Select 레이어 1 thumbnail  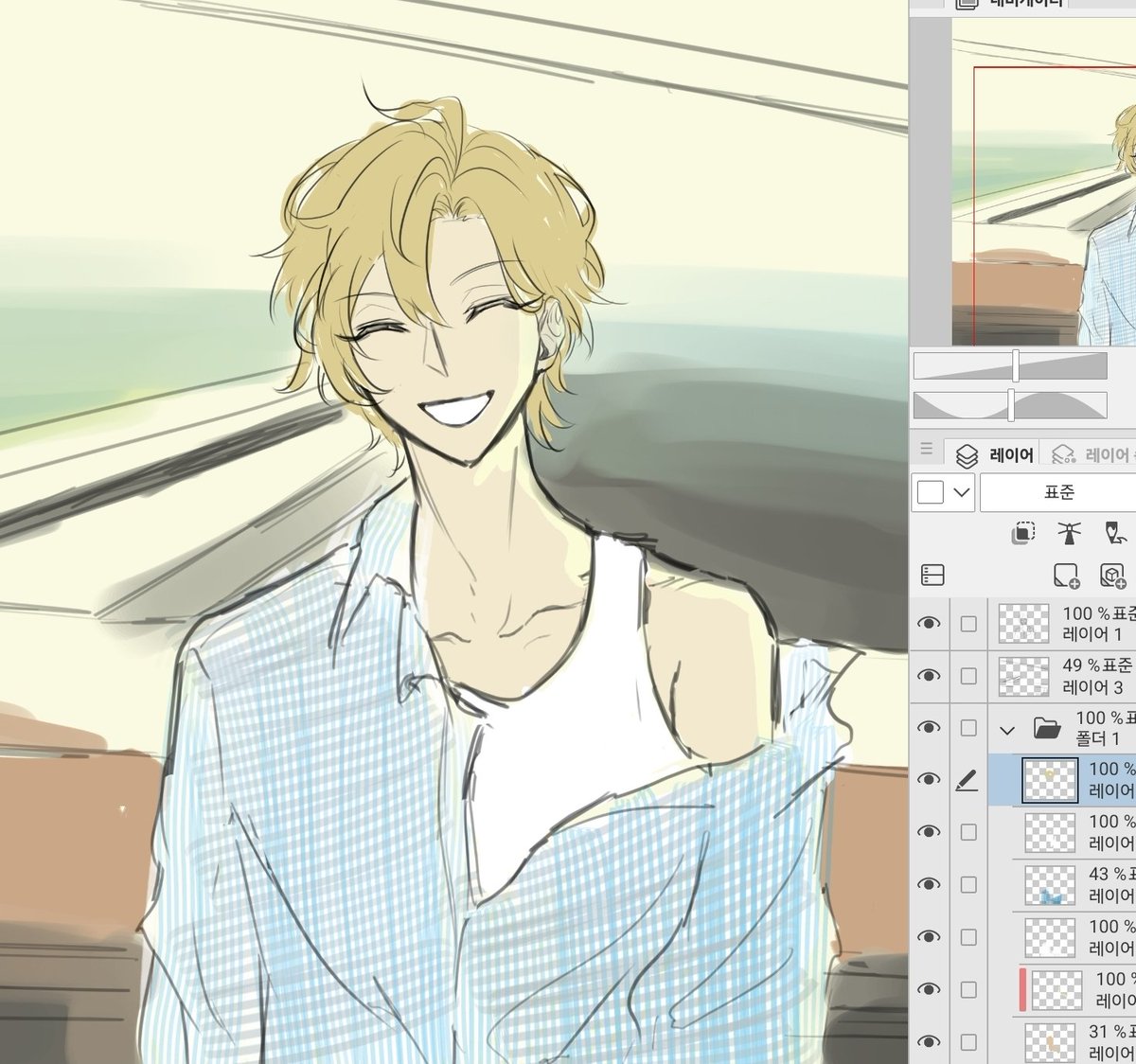pyautogui.click(x=1024, y=624)
